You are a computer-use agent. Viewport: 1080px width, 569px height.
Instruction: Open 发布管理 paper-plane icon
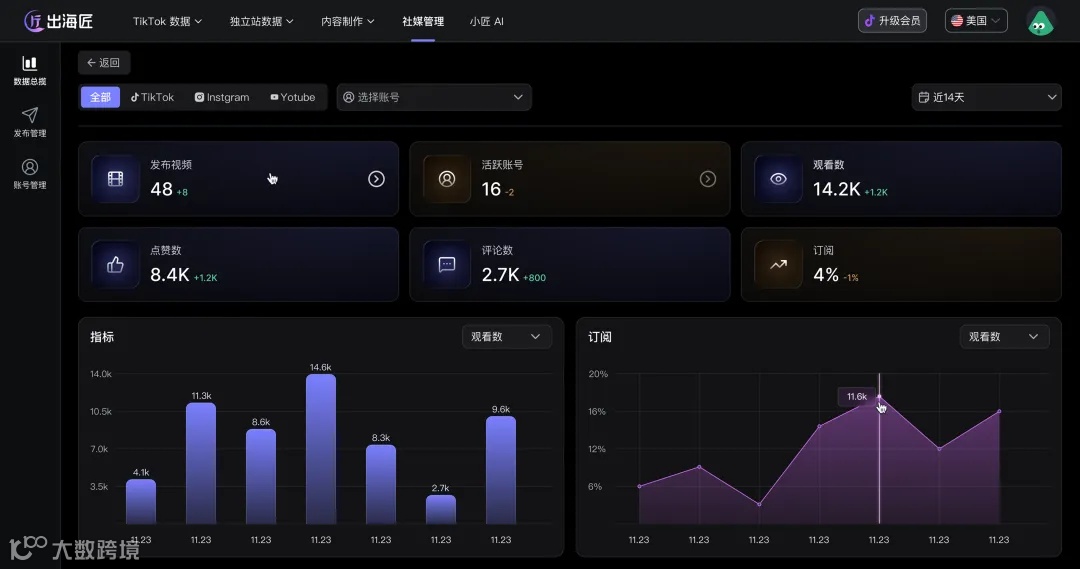30,115
